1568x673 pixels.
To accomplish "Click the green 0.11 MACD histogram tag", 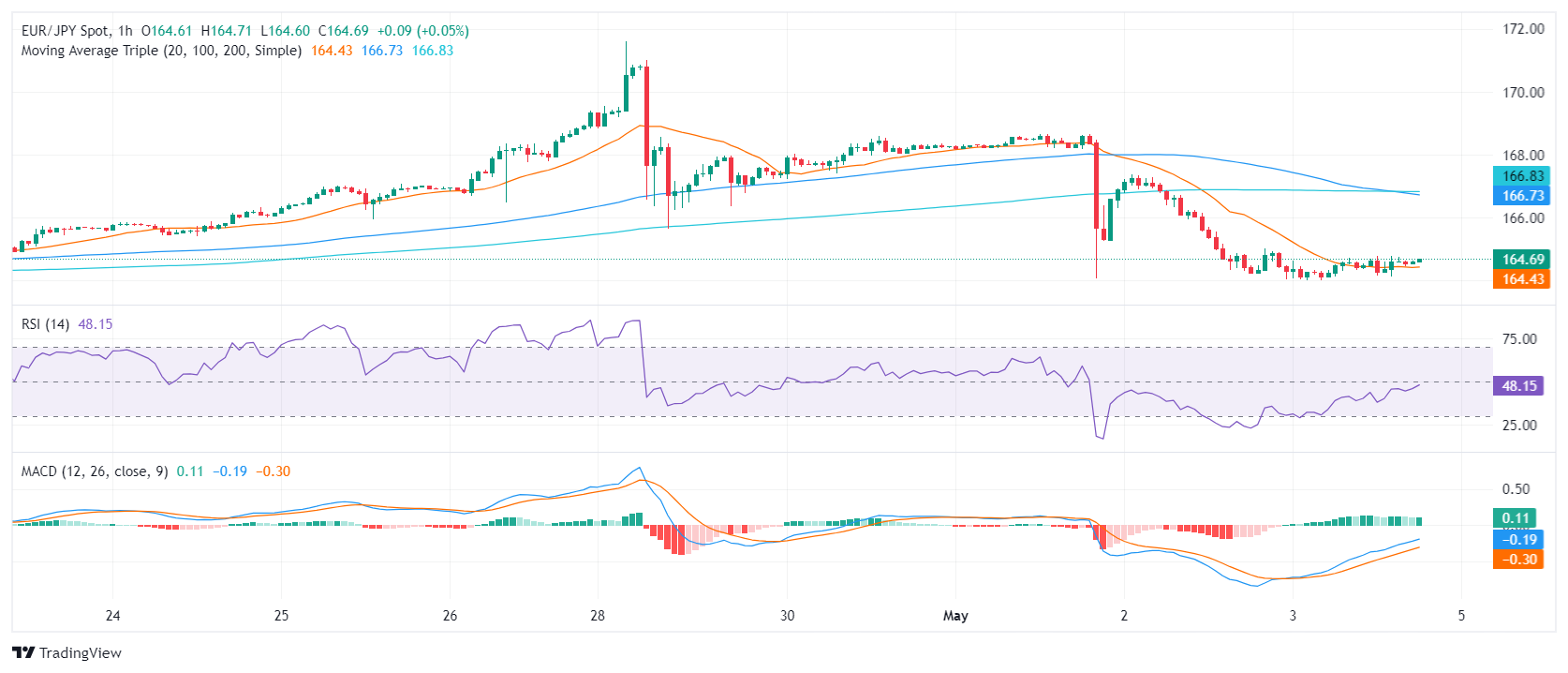I will [x=1515, y=518].
